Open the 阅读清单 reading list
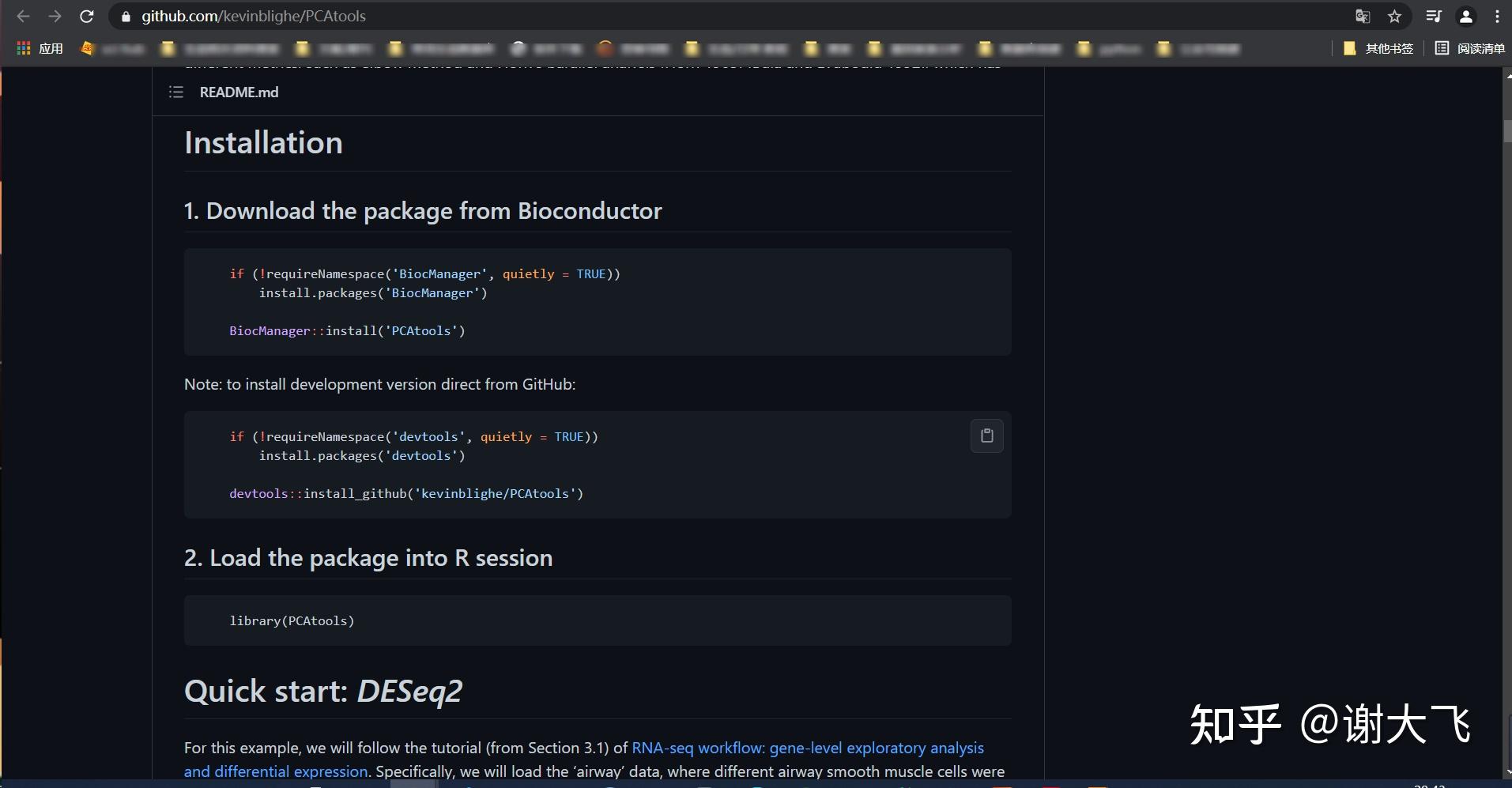Image resolution: width=1512 pixels, height=788 pixels. click(x=1470, y=48)
